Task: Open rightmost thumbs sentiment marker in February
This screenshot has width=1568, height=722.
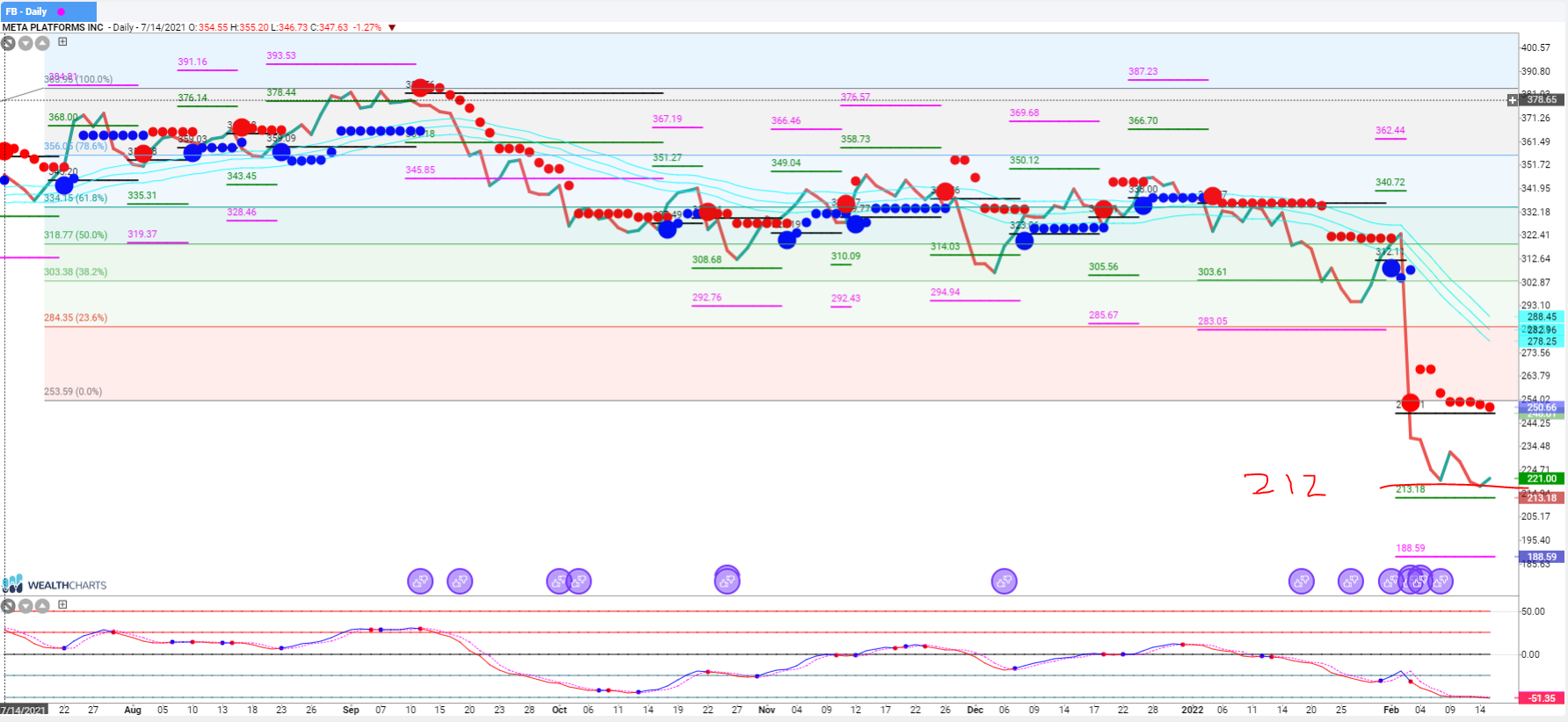Action: point(1440,581)
